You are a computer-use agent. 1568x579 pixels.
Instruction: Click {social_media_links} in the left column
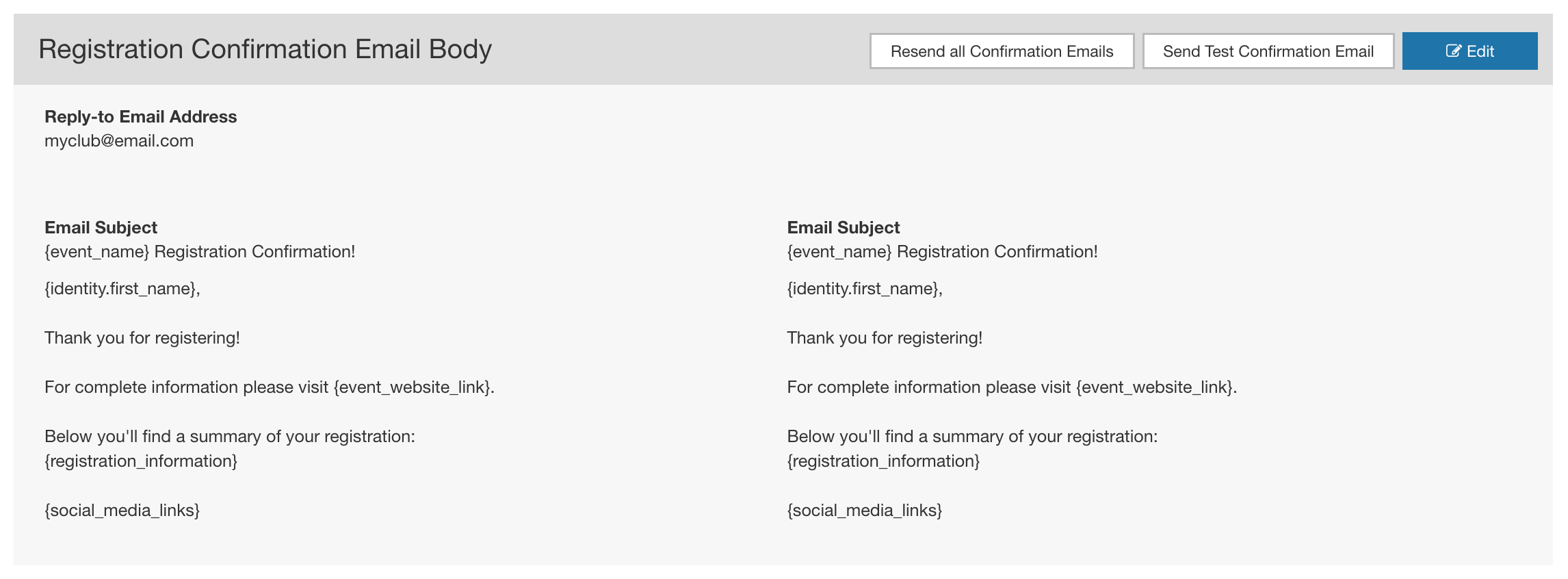click(x=122, y=511)
